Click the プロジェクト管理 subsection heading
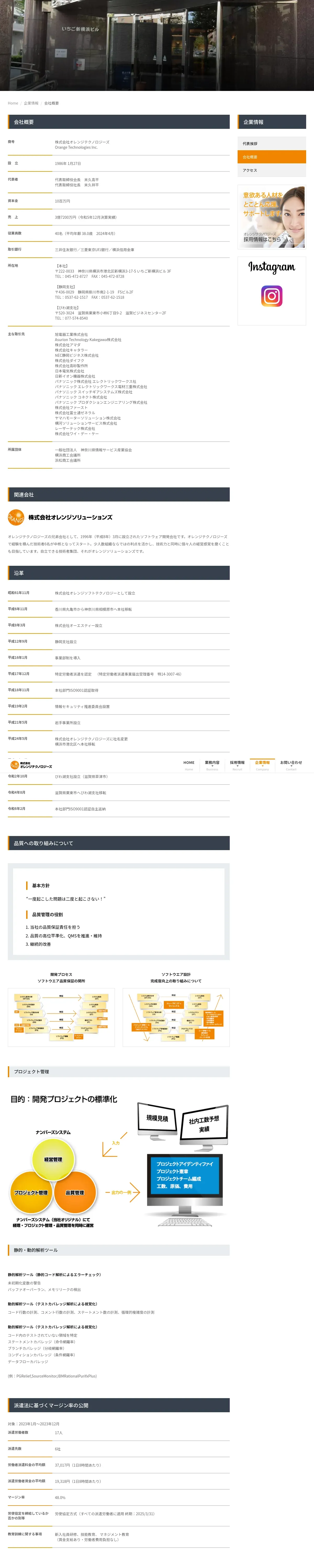Viewport: 314px width, 1568px height. pos(119,1071)
